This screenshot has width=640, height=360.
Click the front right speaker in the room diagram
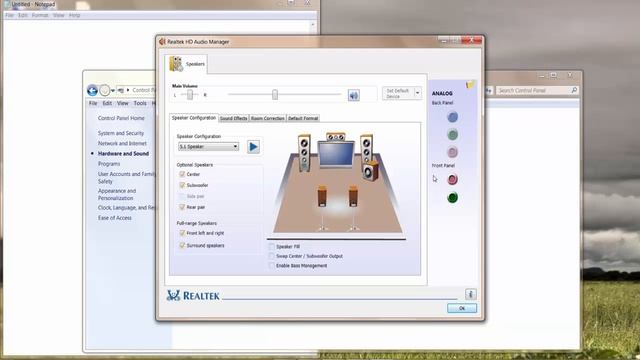[x=366, y=148]
